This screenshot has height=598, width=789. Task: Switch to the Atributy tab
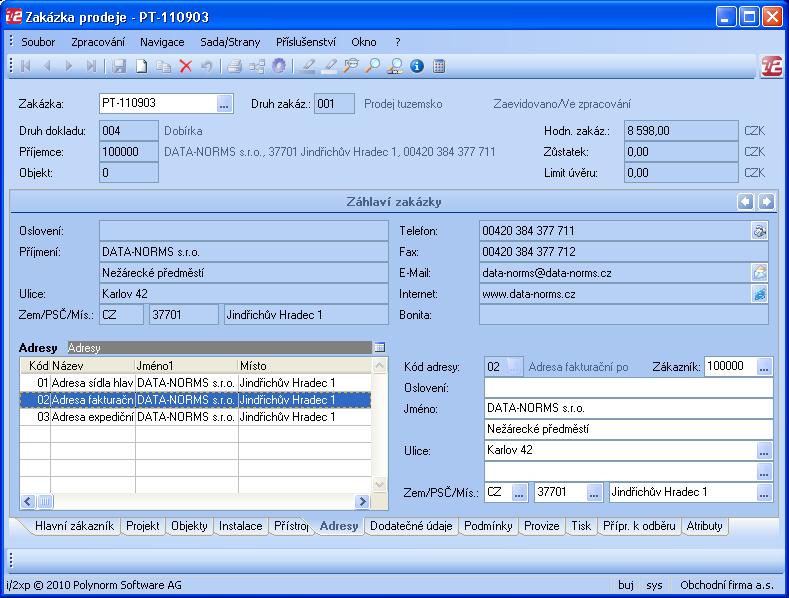(704, 526)
